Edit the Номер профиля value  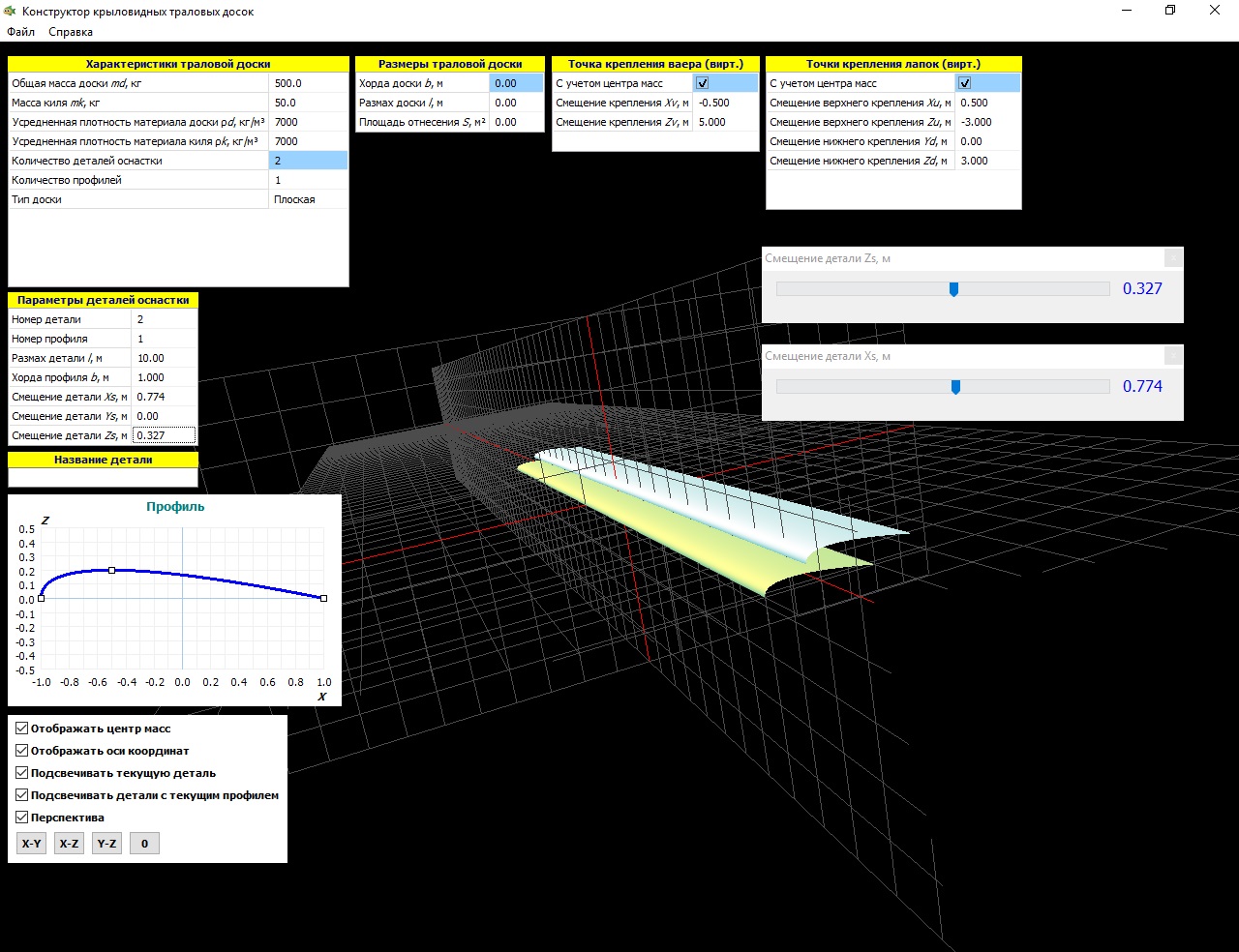click(165, 339)
